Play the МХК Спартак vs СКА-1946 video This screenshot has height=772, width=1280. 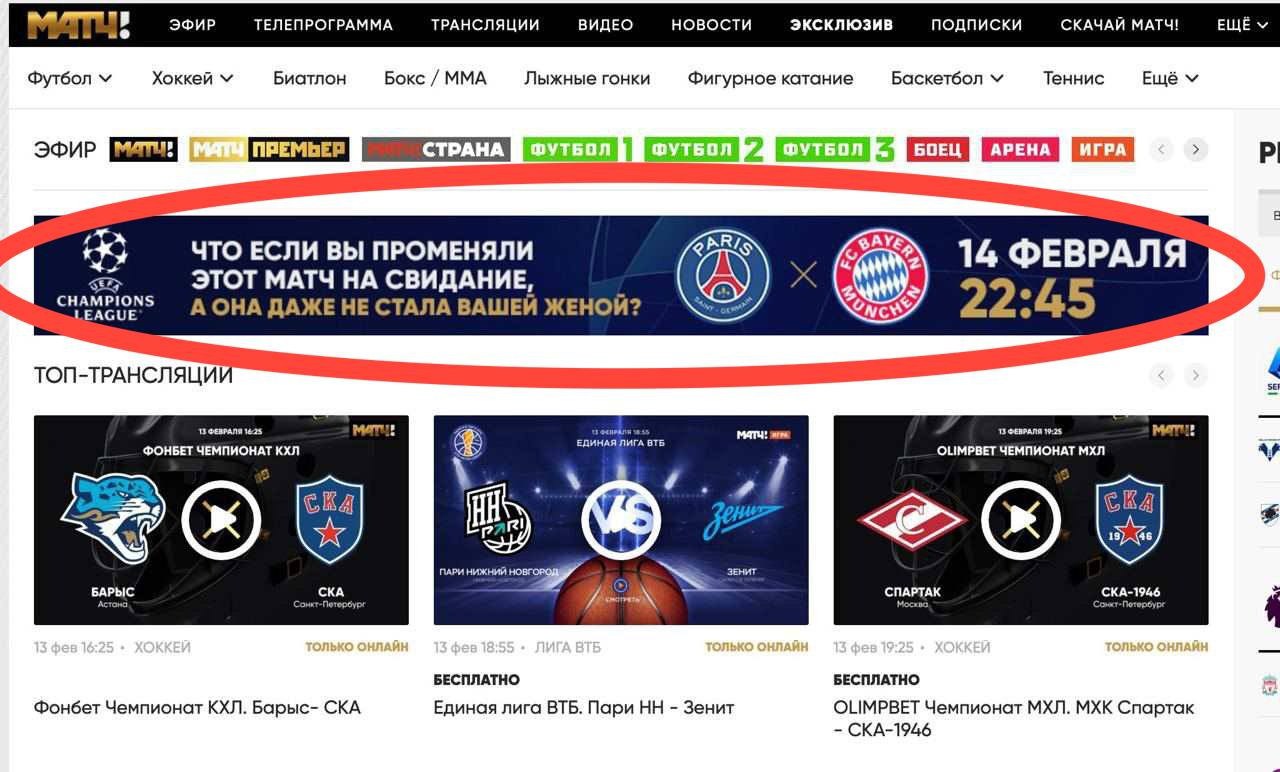pyautogui.click(x=1020, y=520)
